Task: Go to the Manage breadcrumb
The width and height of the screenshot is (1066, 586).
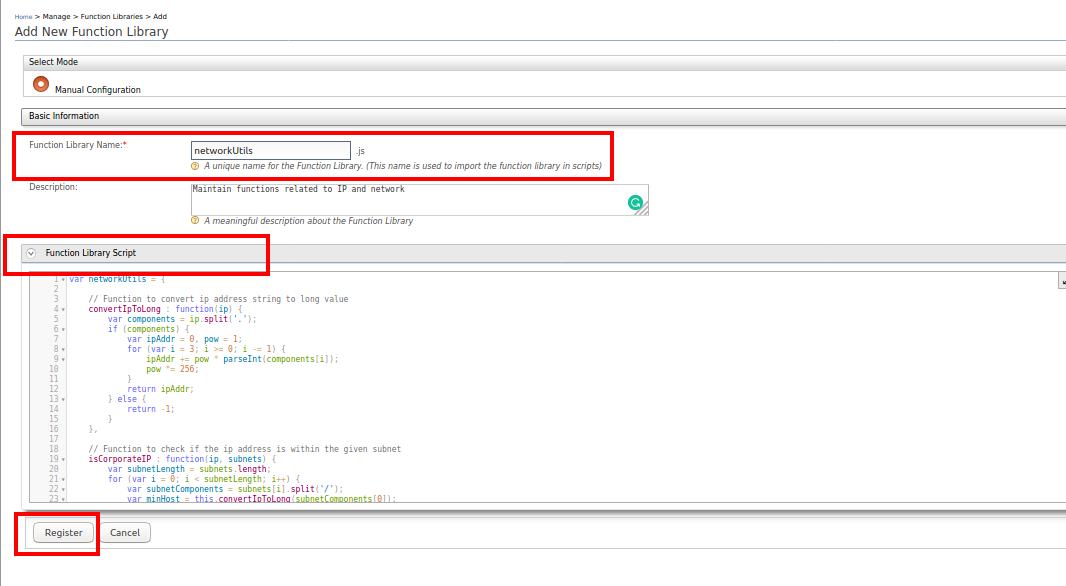Action: [x=56, y=17]
